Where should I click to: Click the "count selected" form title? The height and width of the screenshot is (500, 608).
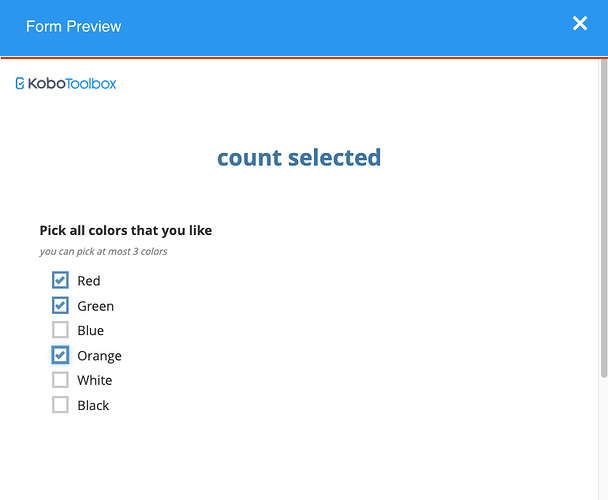299,157
